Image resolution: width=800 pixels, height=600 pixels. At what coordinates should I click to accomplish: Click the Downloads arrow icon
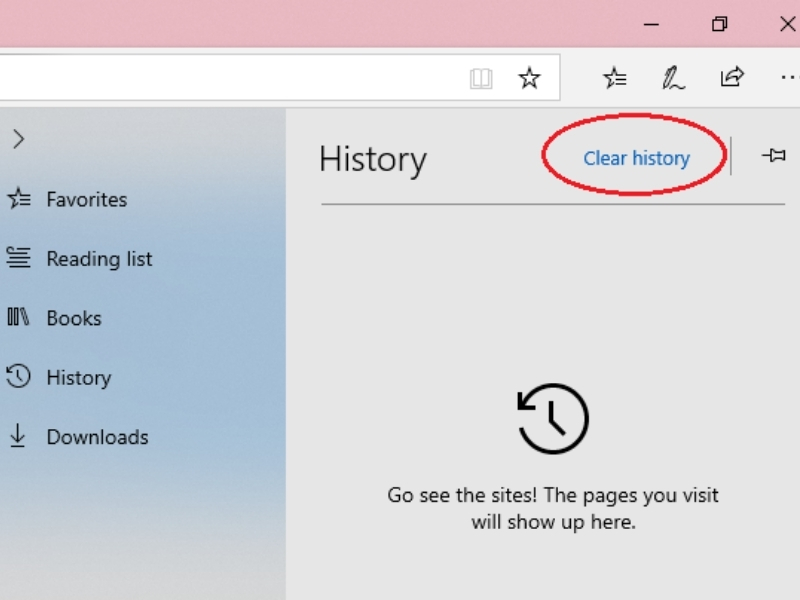pos(18,436)
